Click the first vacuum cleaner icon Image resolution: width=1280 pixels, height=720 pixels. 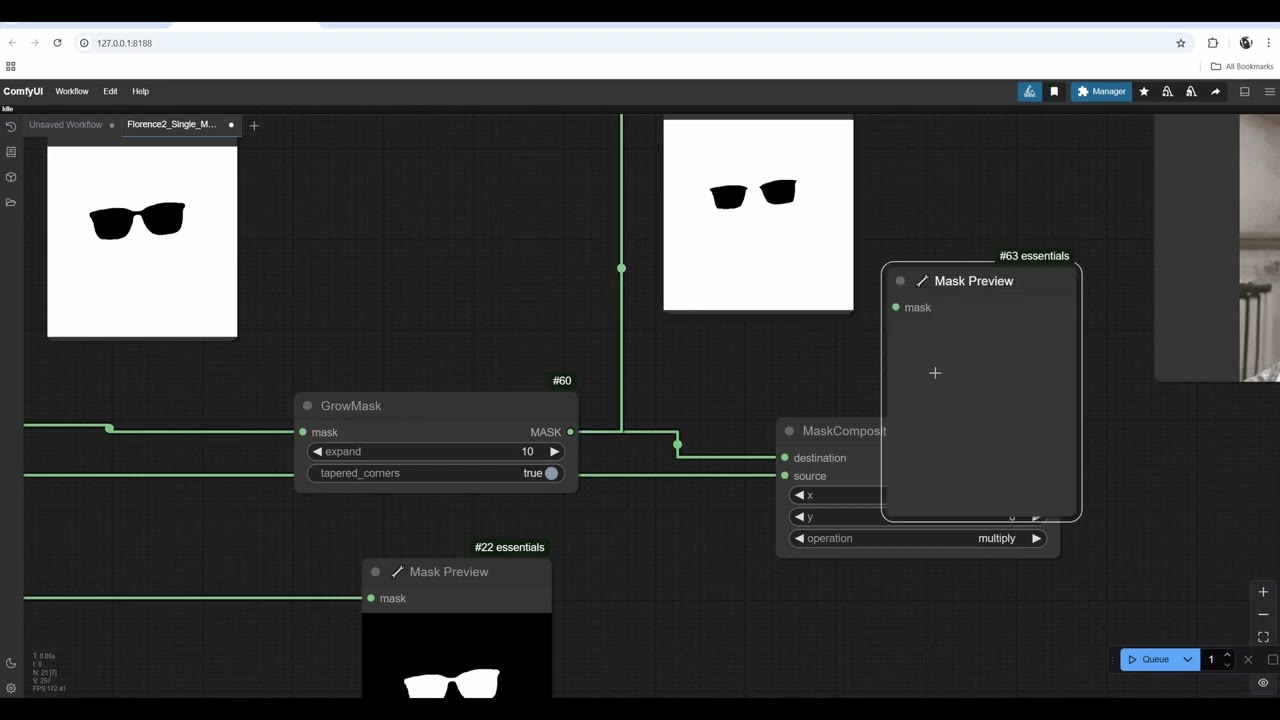tap(1167, 91)
